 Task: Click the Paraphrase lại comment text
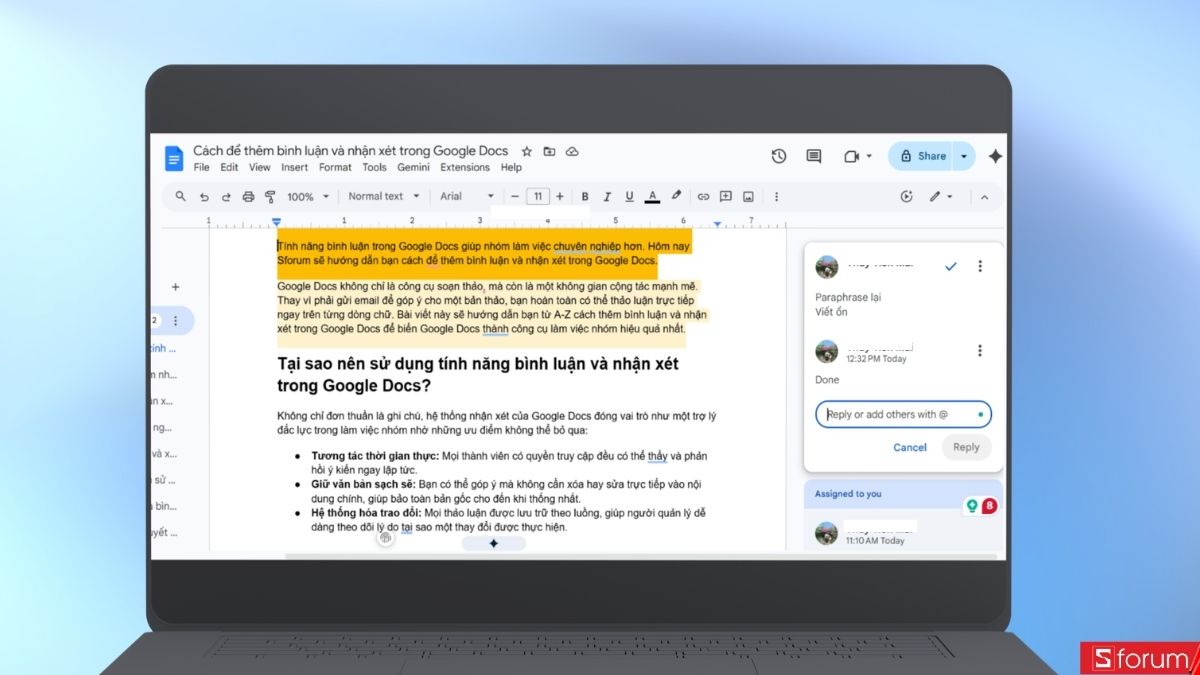coord(848,297)
